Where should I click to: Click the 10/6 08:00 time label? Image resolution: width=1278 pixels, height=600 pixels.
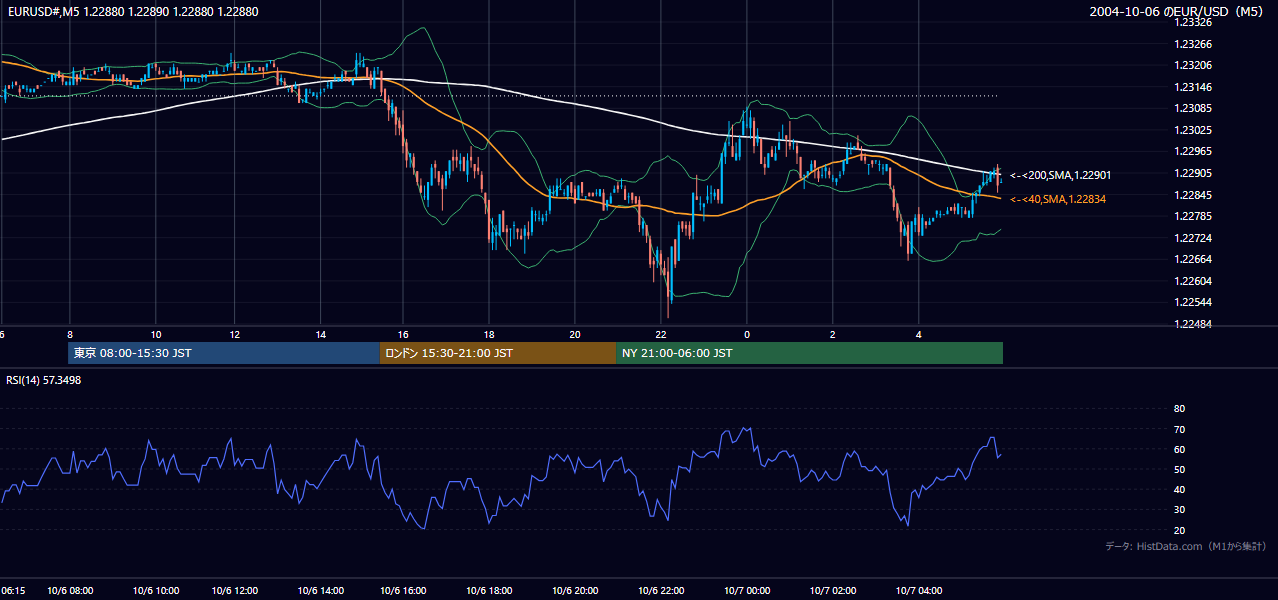[69, 591]
